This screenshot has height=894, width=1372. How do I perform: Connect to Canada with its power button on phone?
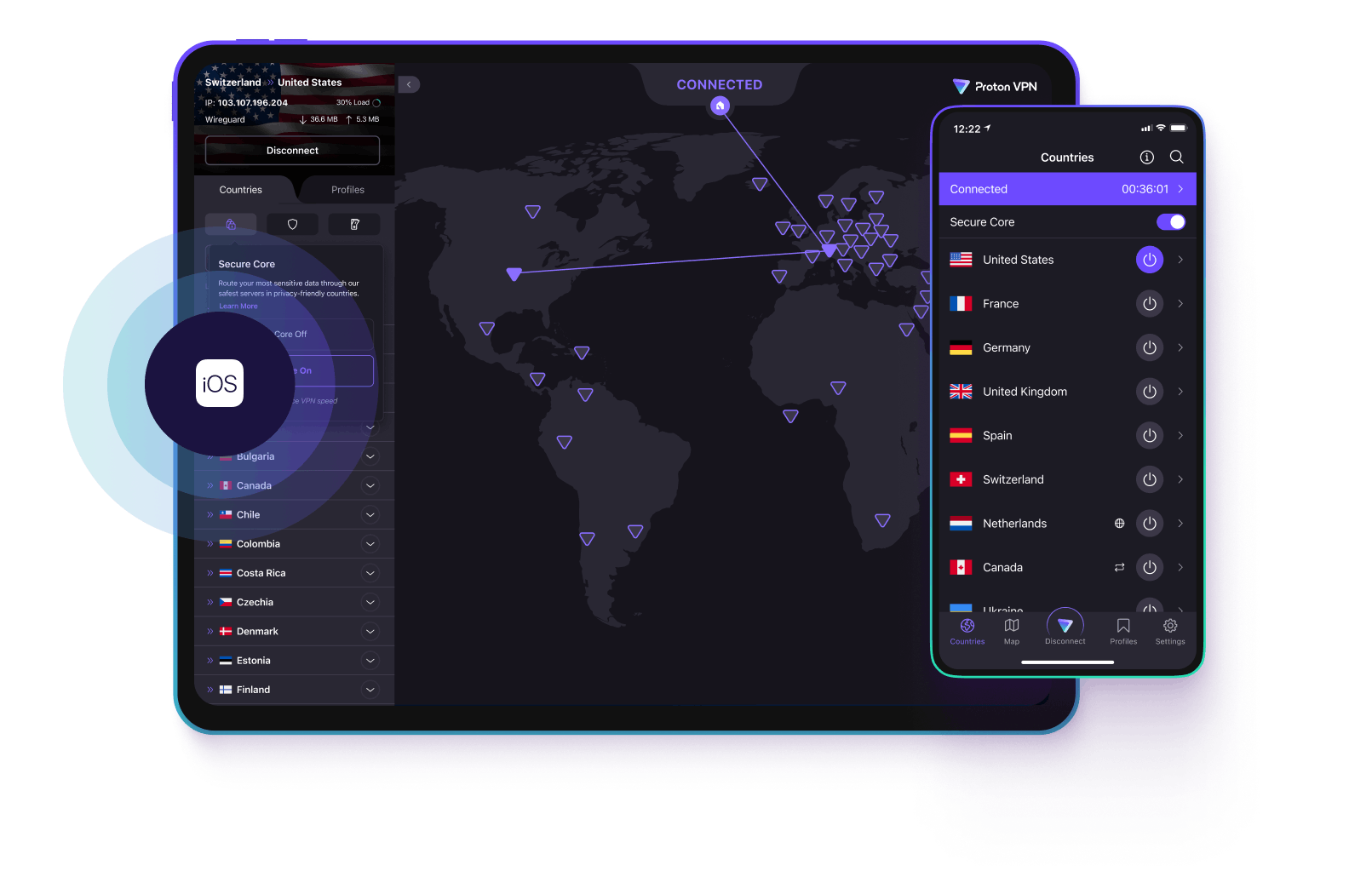pos(1150,567)
